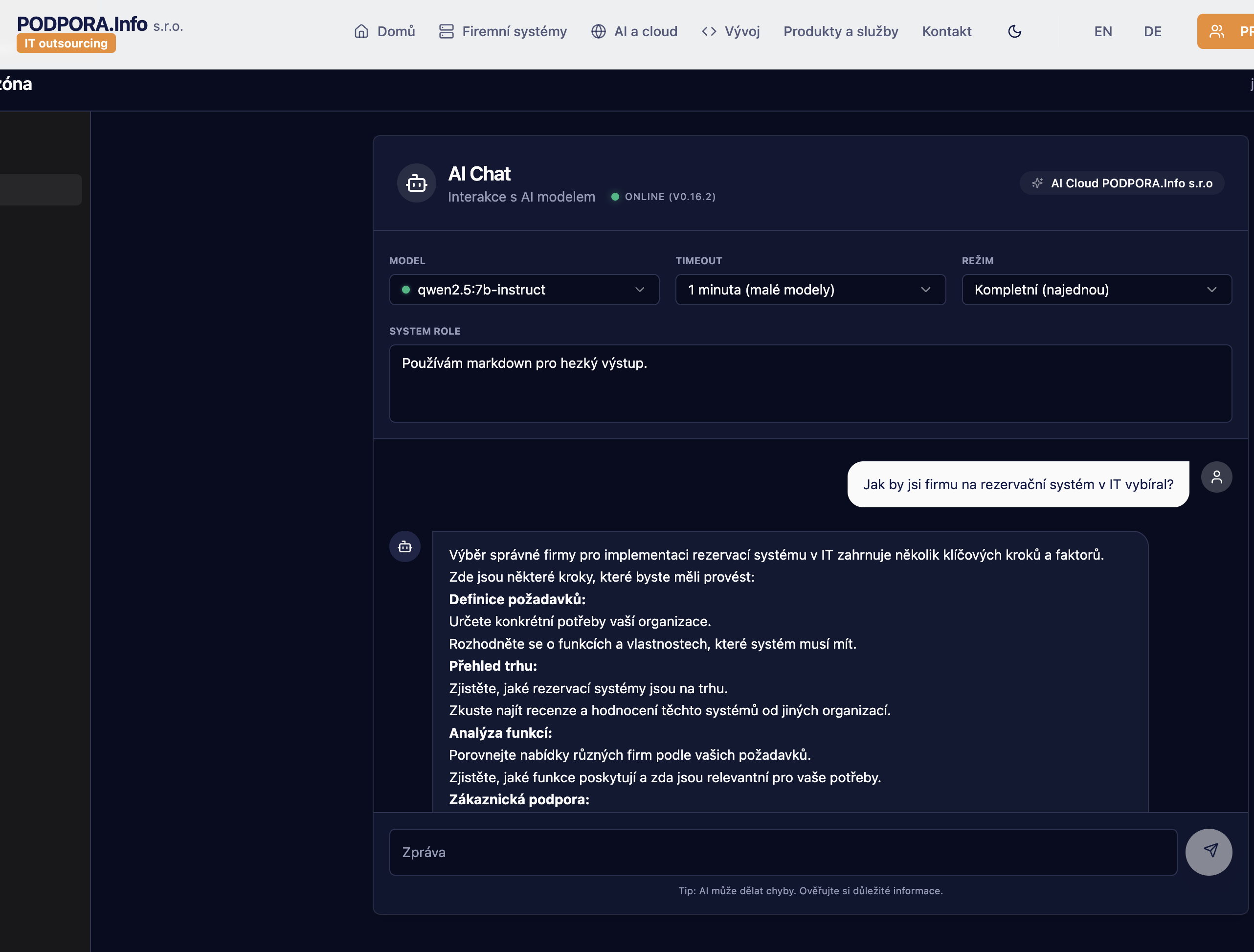Click the home icon next to Domů
The width and height of the screenshot is (1254, 952).
[x=361, y=31]
